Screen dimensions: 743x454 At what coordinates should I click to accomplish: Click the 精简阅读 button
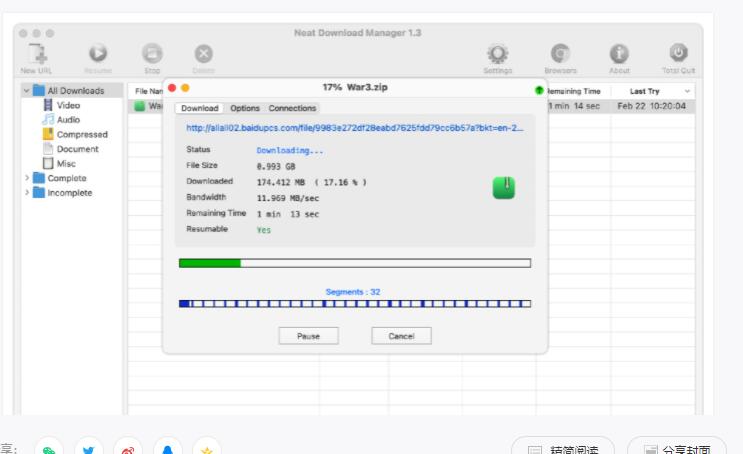(x=563, y=446)
